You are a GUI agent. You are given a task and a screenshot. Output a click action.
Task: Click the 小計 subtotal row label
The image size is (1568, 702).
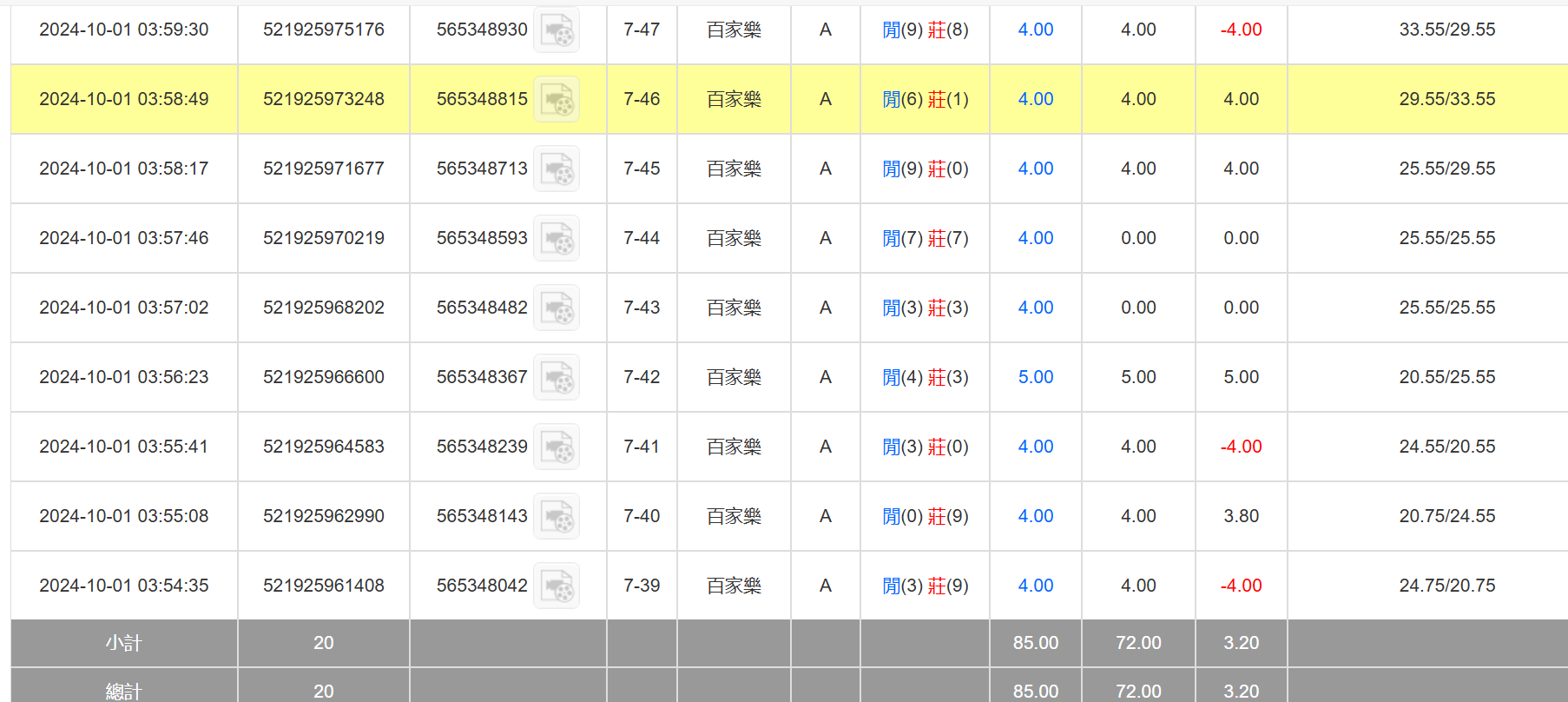point(123,643)
